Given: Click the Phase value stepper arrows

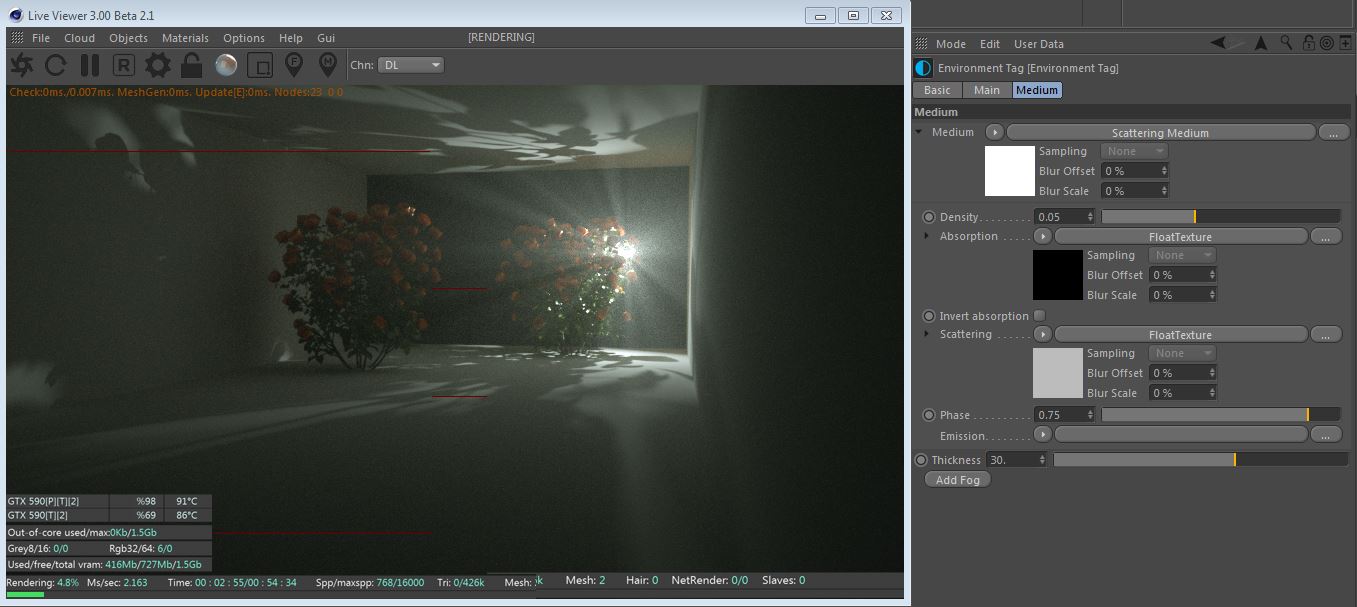Looking at the screenshot, I should pyautogui.click(x=1090, y=415).
